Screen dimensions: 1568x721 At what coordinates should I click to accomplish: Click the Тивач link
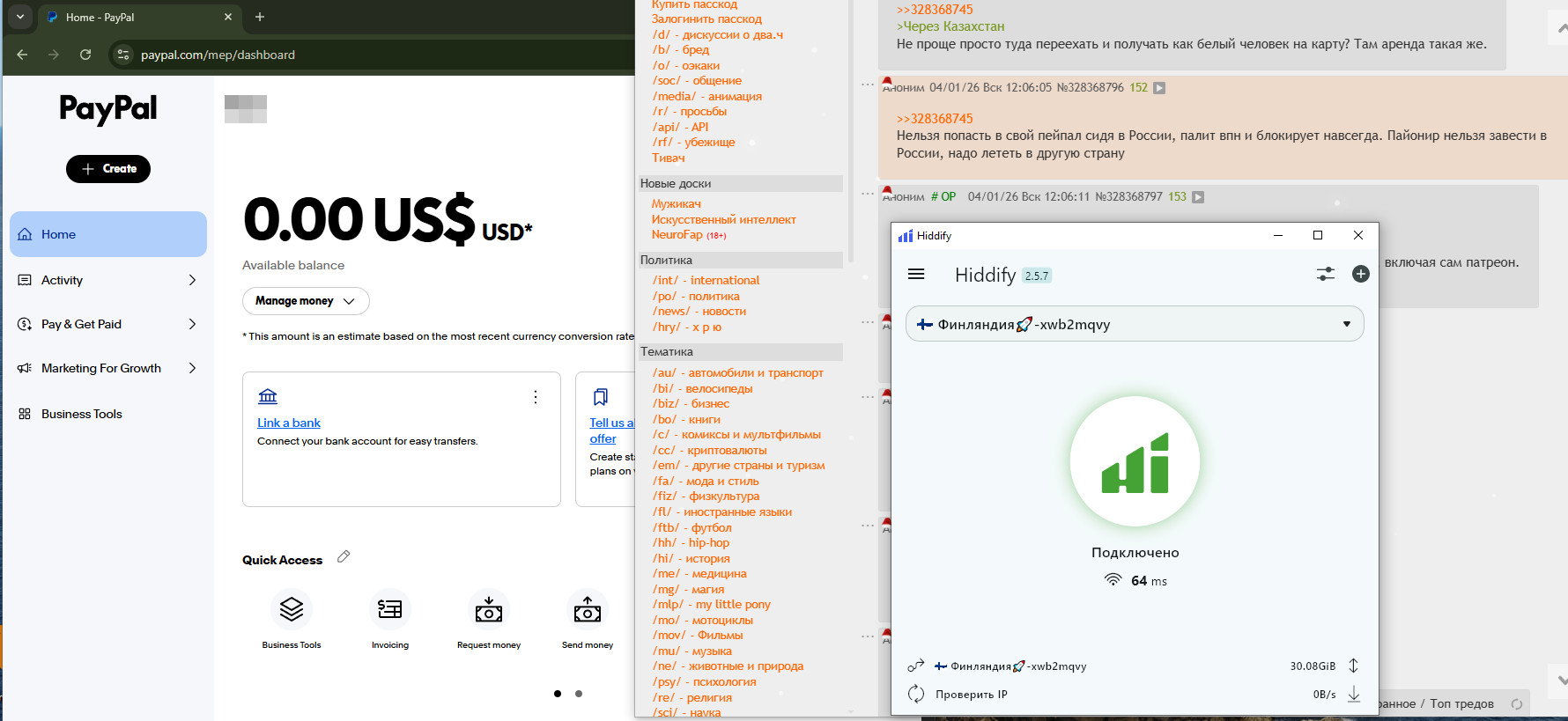point(669,158)
